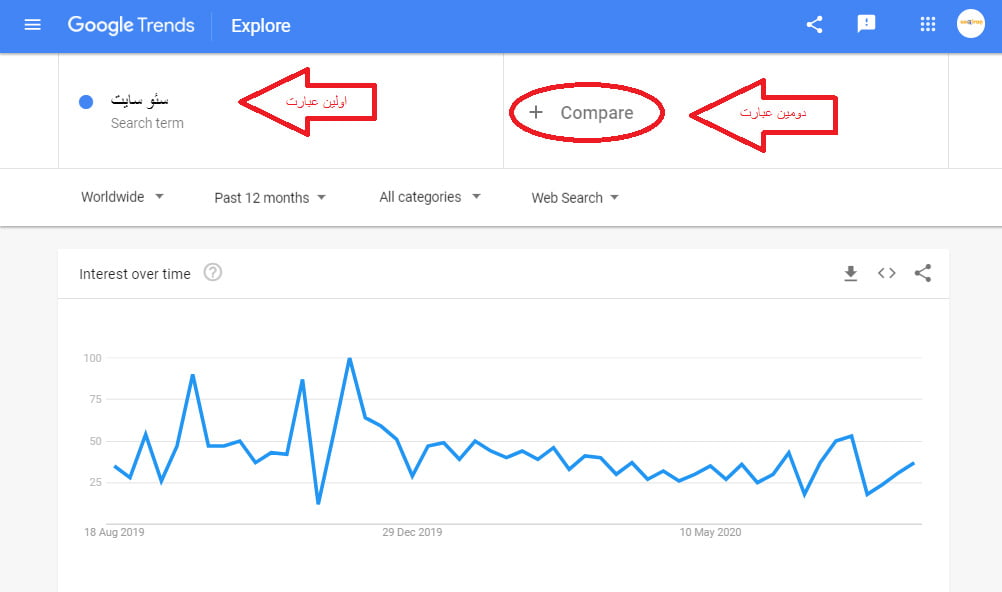Open the account profile avatar
Image resolution: width=1002 pixels, height=592 pixels.
coord(970,24)
